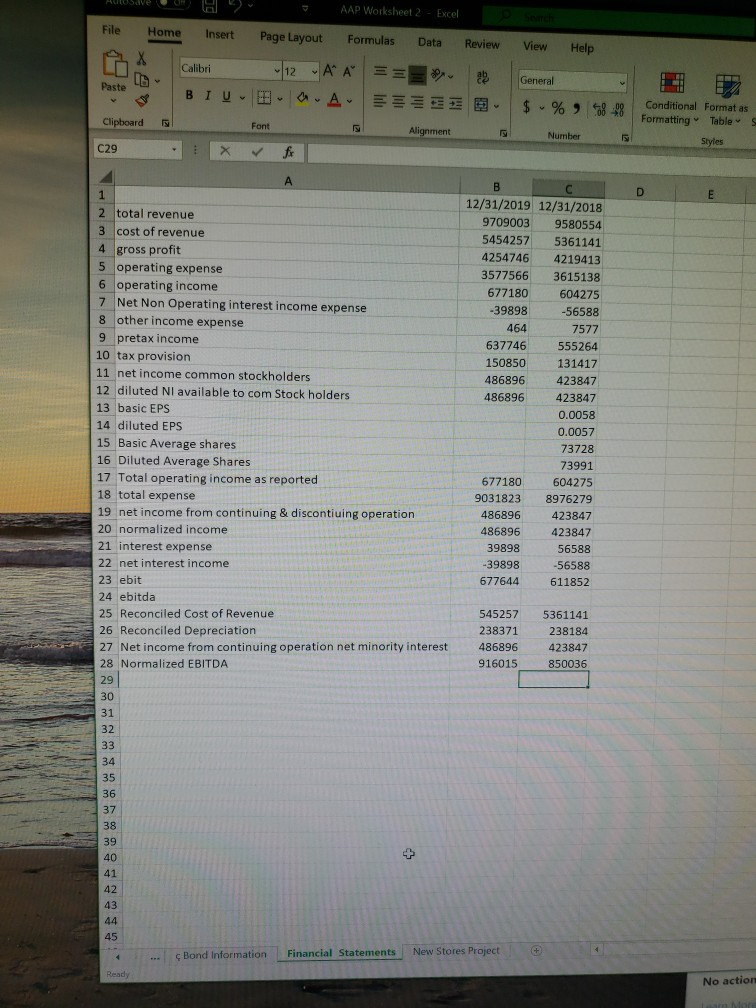Click the Align Right icon
Image resolution: width=756 pixels, height=1008 pixels.
(x=417, y=102)
